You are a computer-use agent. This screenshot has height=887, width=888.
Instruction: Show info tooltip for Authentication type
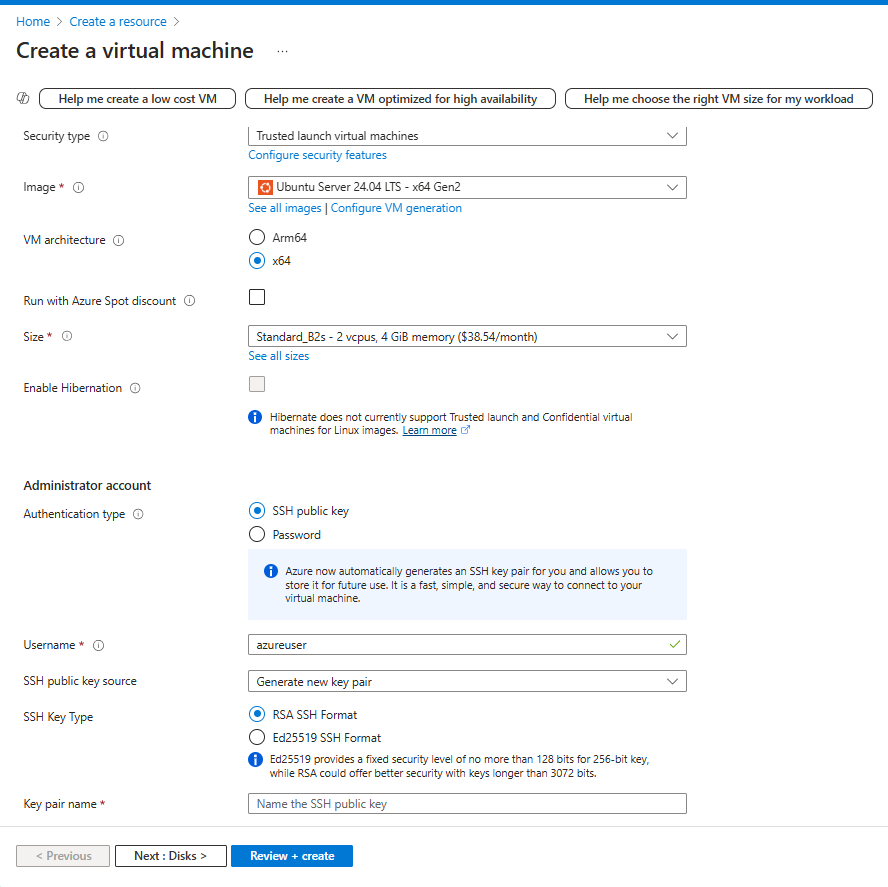tap(138, 514)
